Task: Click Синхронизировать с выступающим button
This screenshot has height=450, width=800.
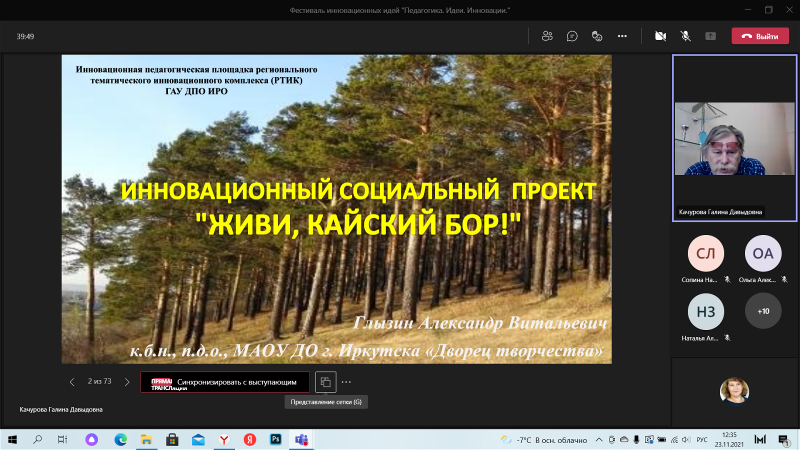Action: click(x=225, y=382)
